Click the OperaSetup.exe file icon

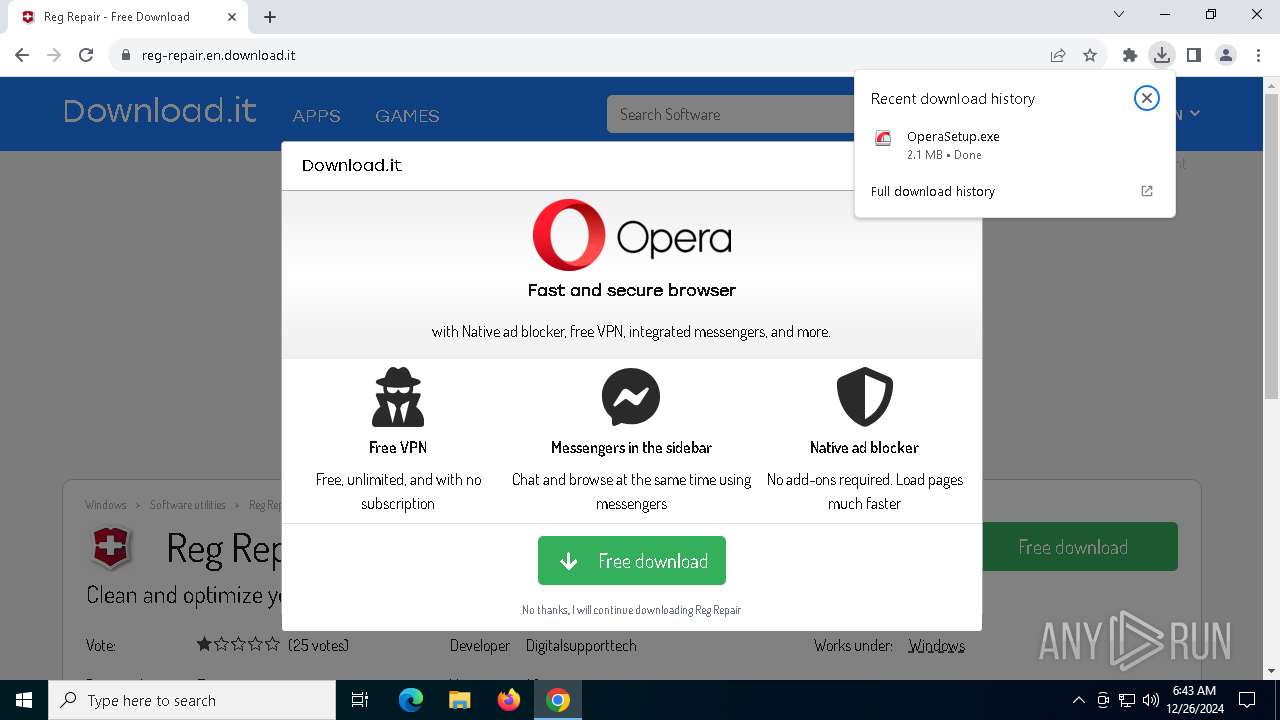883,139
